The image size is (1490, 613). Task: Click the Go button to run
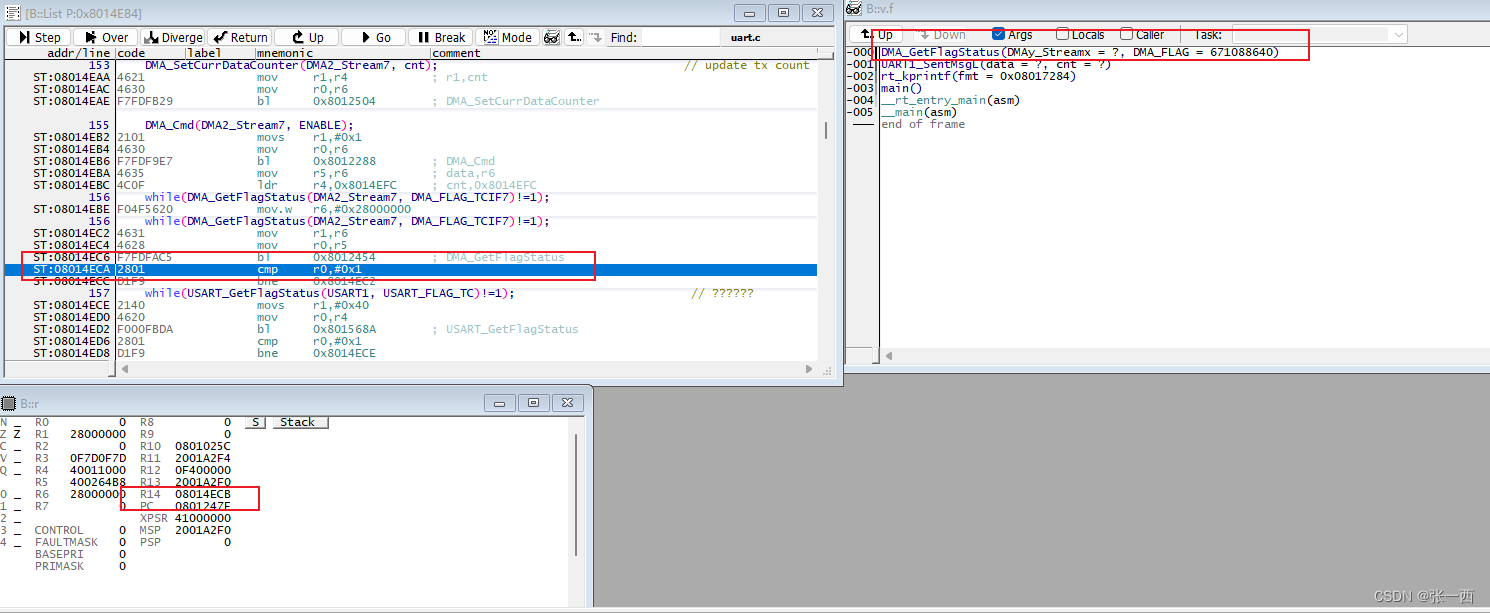point(373,37)
